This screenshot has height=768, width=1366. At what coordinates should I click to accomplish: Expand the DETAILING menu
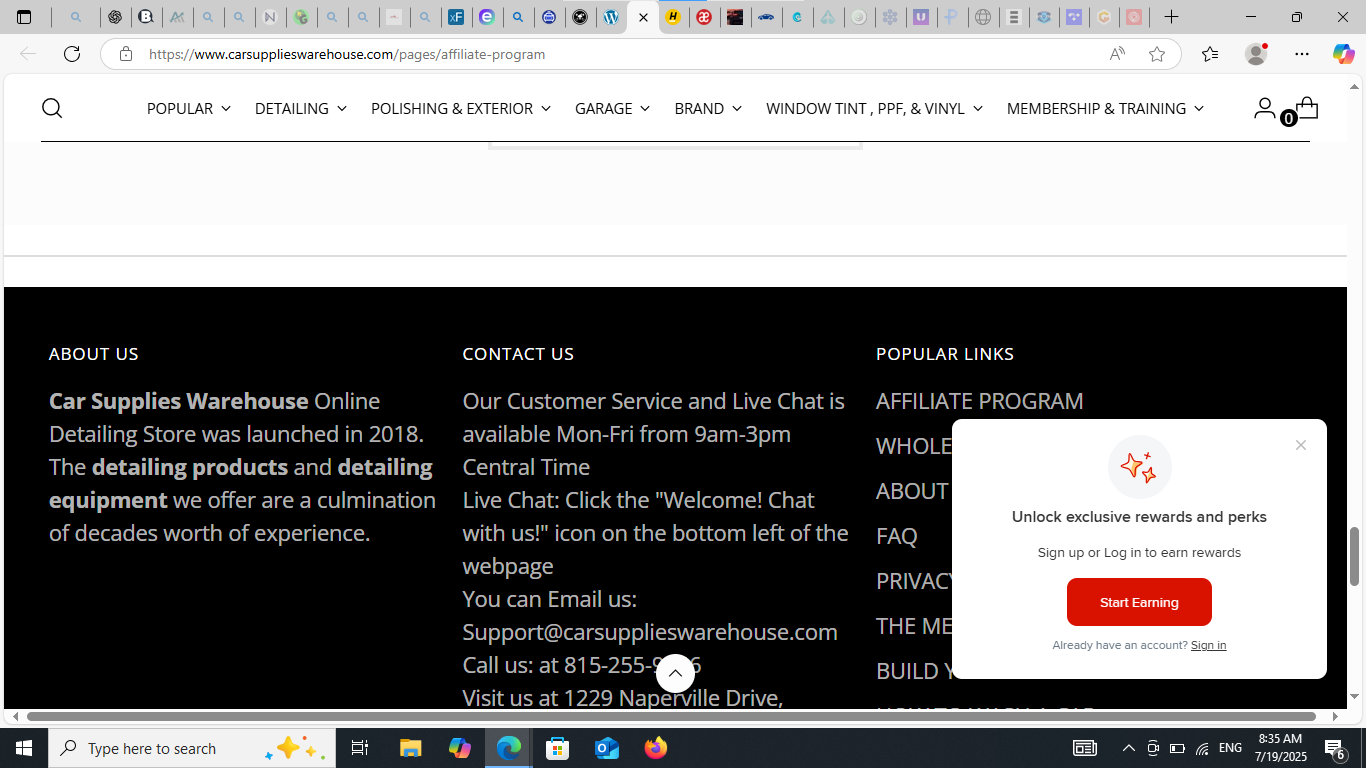pos(301,108)
